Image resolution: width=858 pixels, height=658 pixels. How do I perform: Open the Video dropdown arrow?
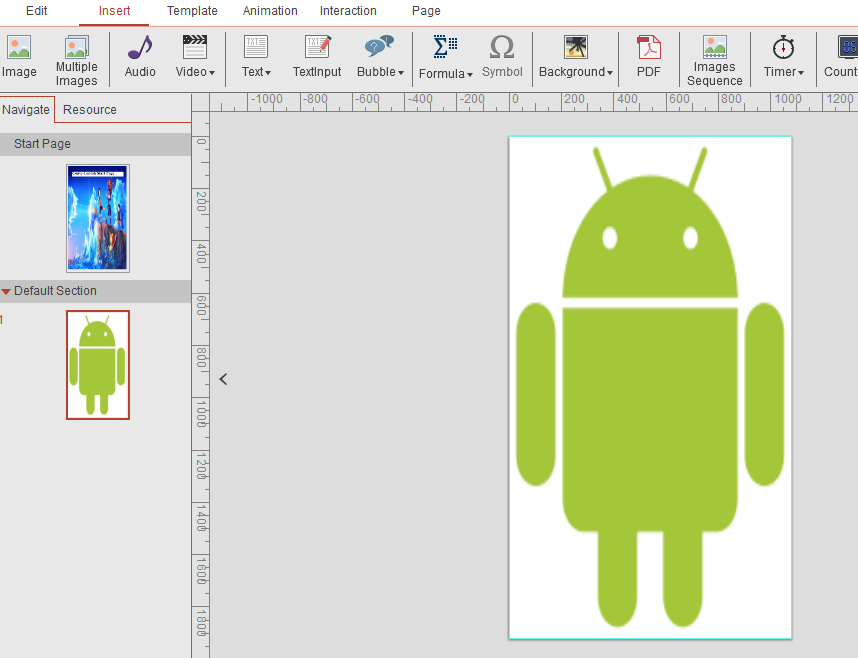coord(212,73)
